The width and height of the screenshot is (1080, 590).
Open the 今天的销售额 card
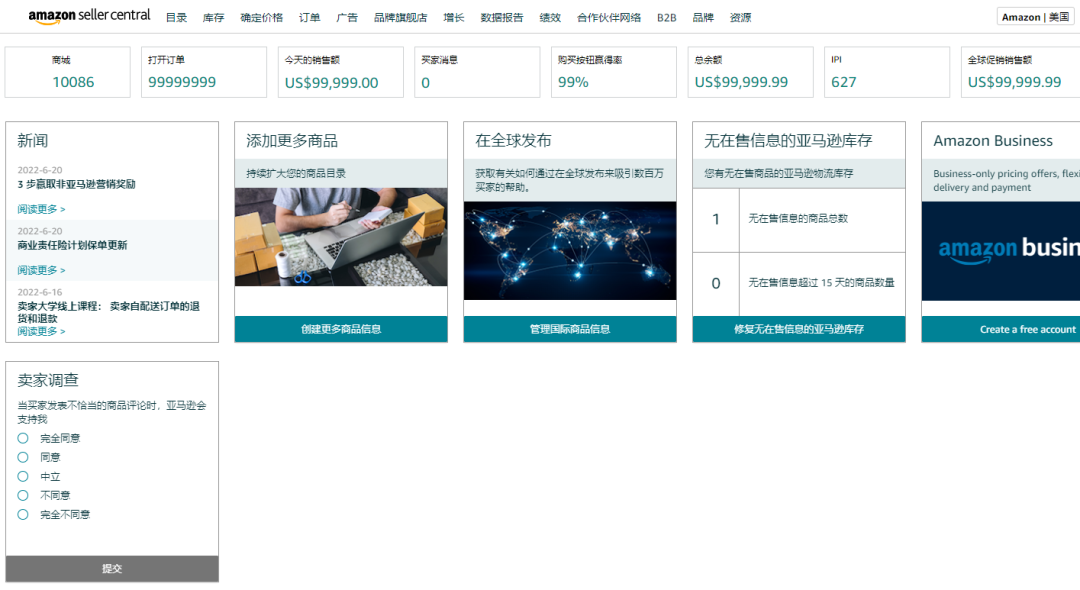[341, 72]
